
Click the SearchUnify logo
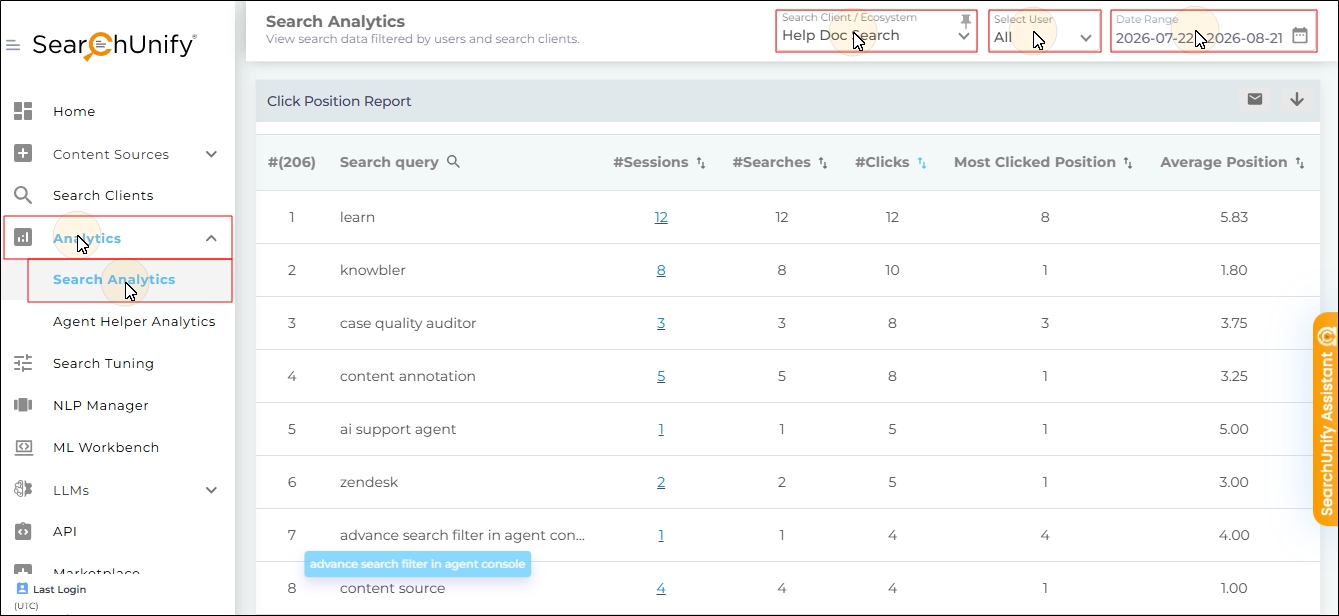(114, 45)
